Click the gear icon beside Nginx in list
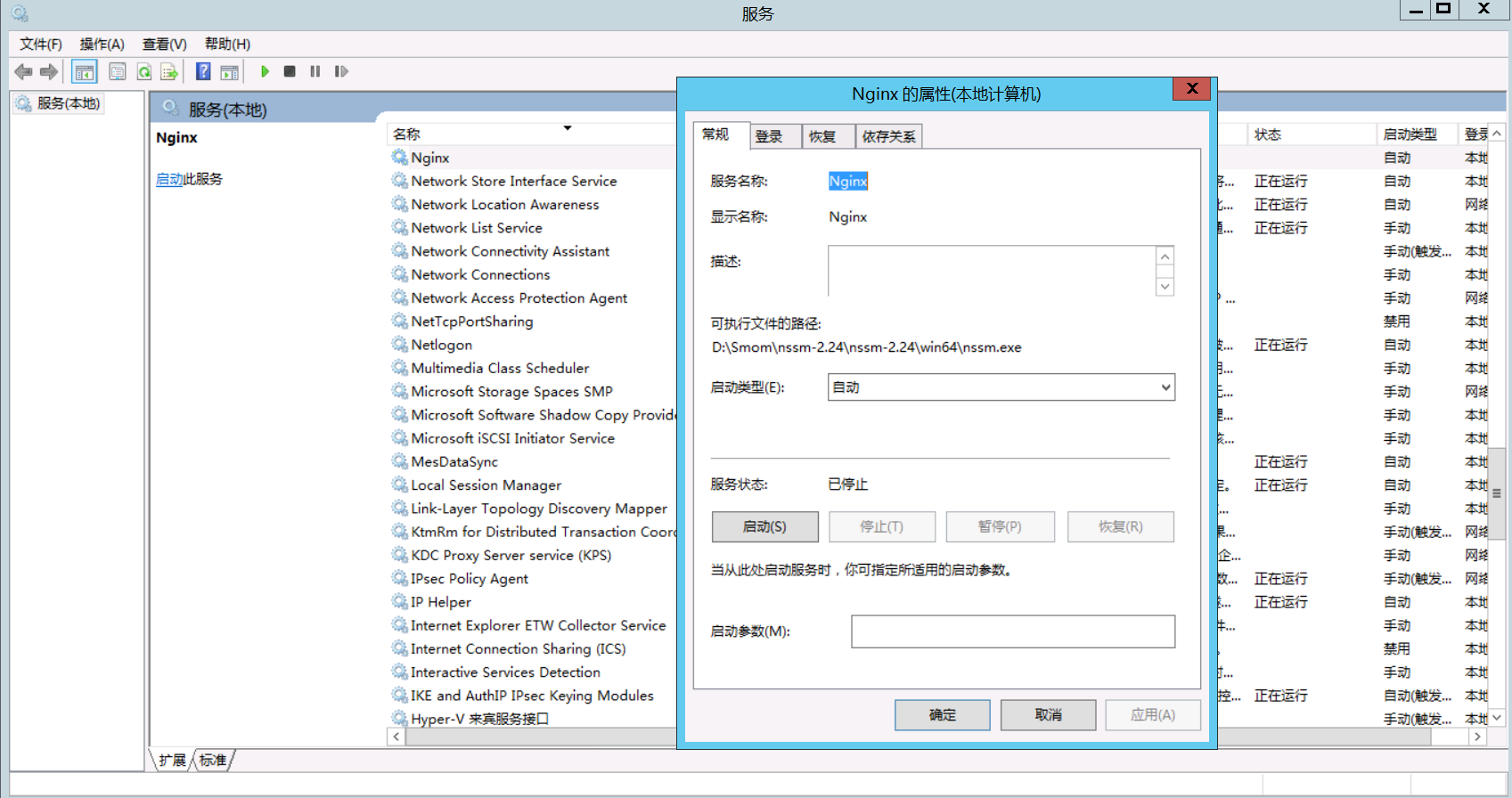The width and height of the screenshot is (1512, 798). click(400, 157)
